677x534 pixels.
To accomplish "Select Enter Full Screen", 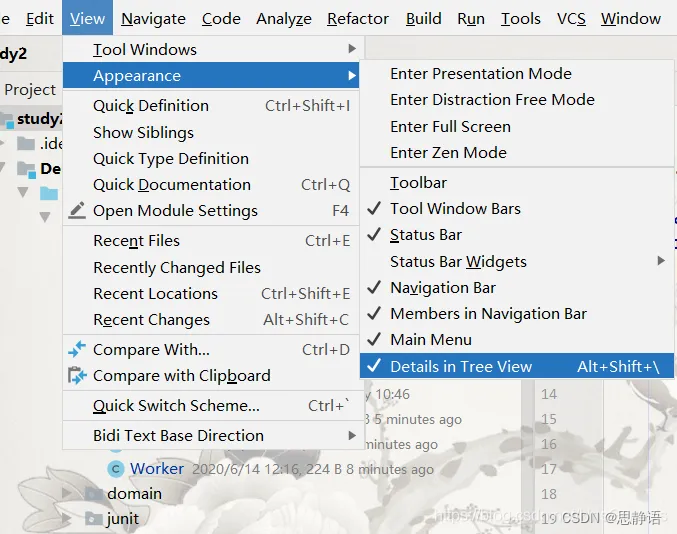I will [517, 126].
